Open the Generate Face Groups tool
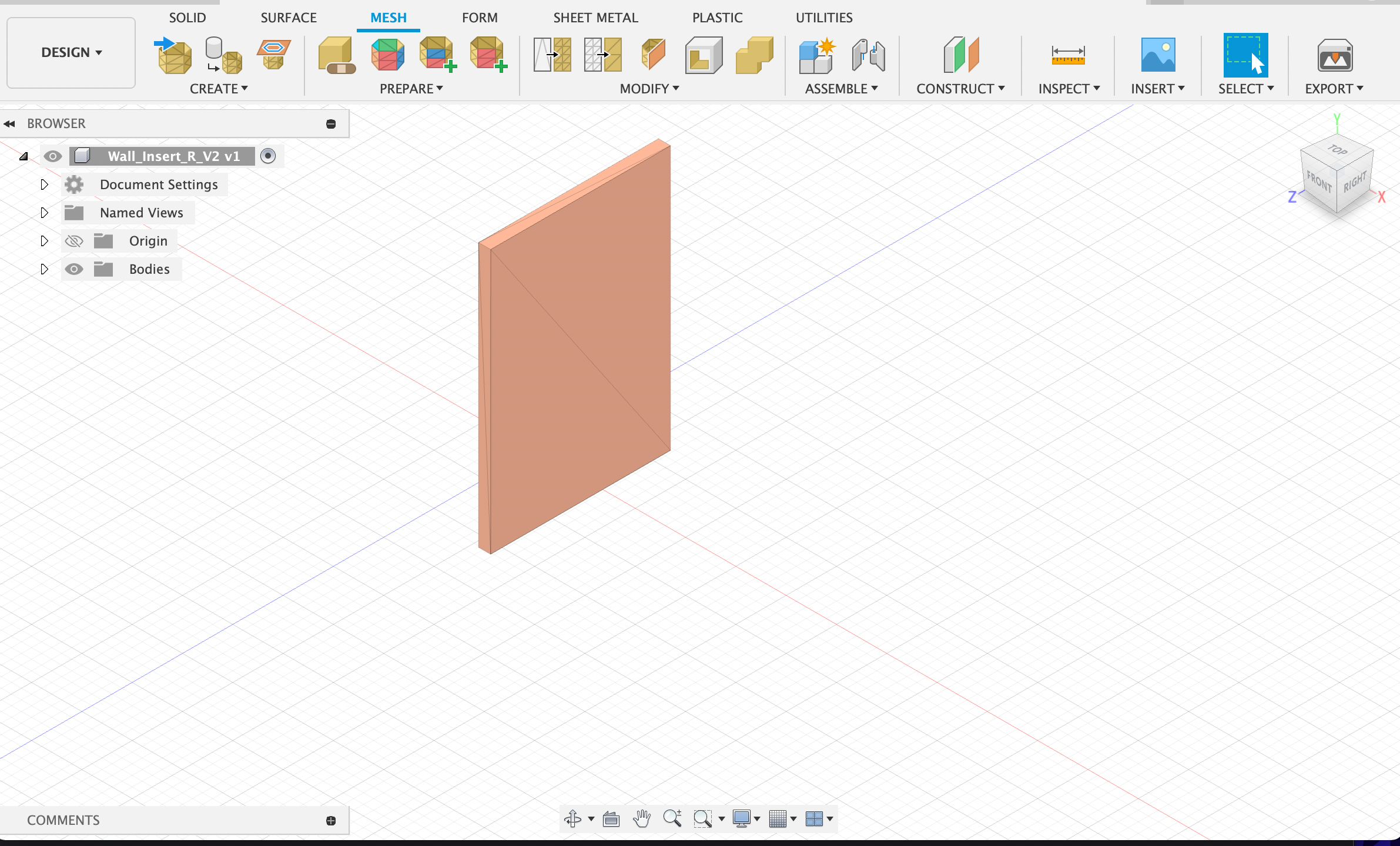1400x846 pixels. click(x=388, y=55)
